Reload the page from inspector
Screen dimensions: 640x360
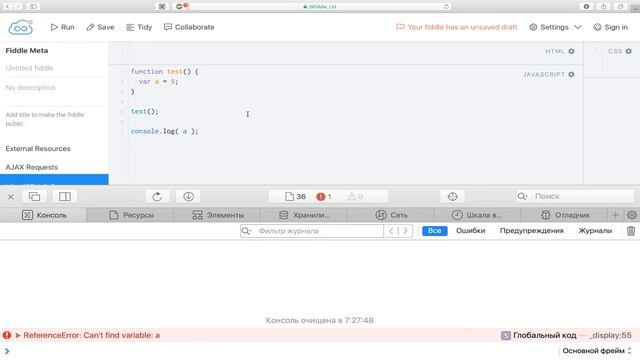tap(157, 196)
